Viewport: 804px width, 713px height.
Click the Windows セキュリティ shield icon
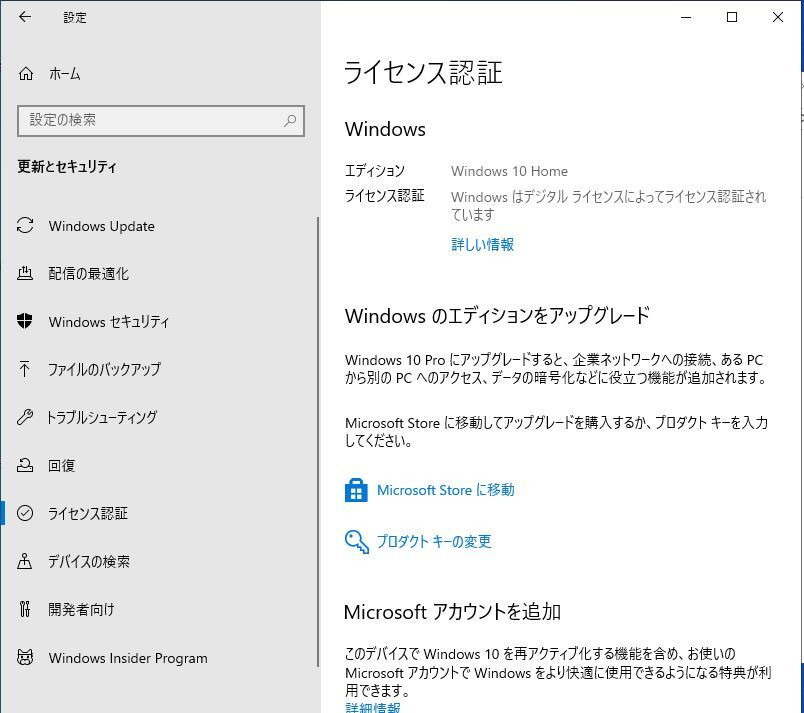point(25,321)
